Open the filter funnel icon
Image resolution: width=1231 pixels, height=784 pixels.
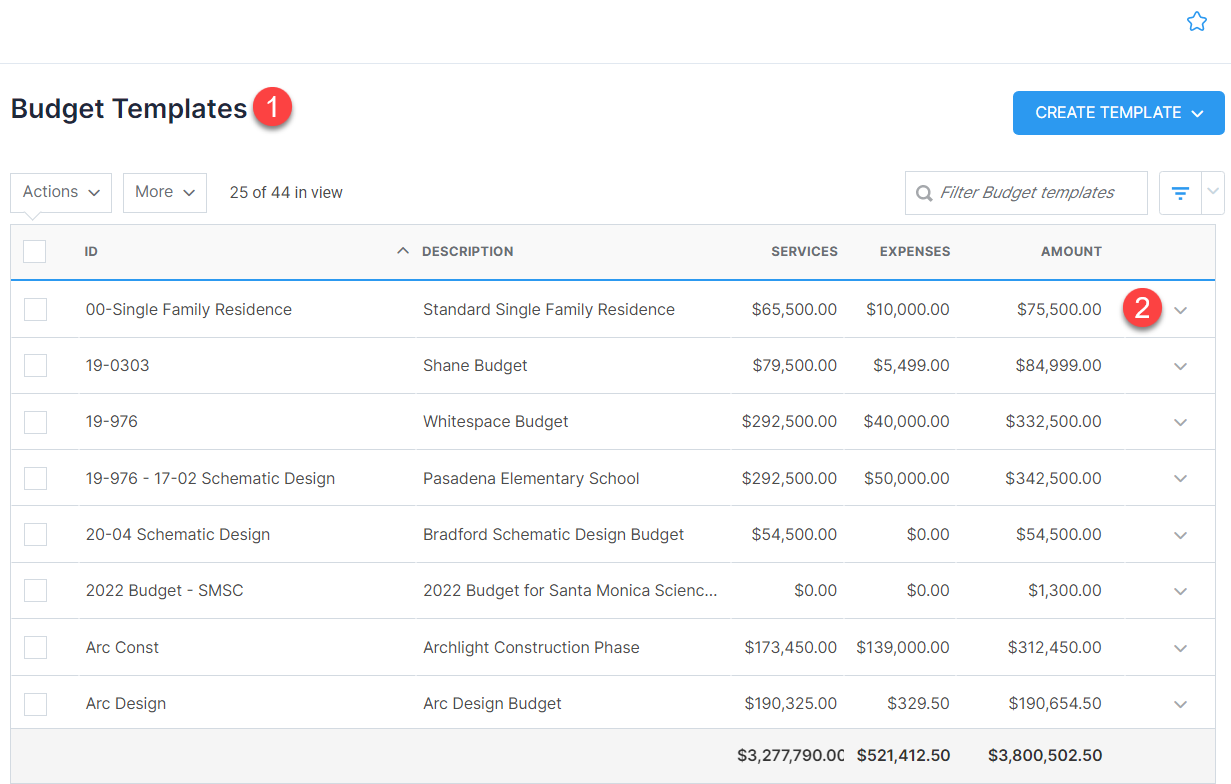click(1180, 192)
